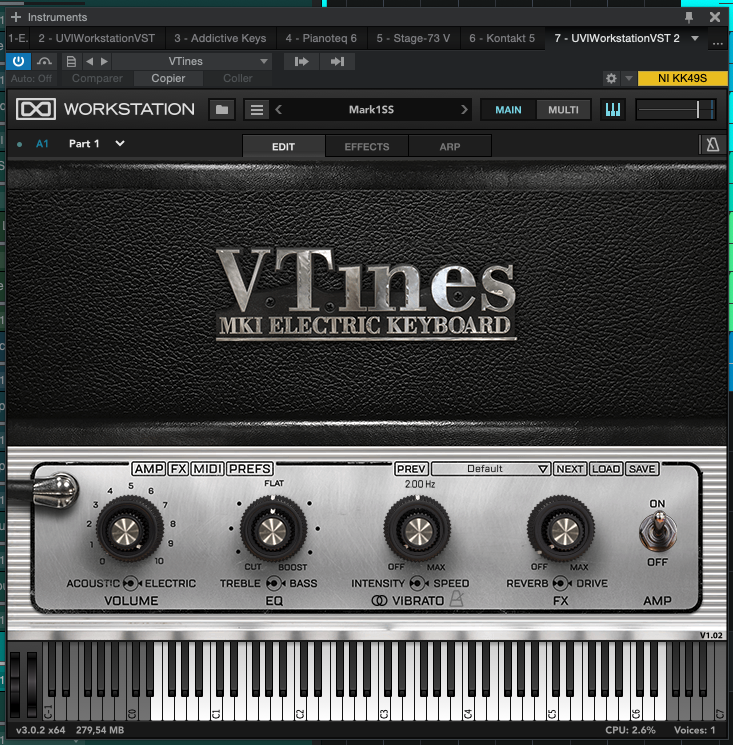The width and height of the screenshot is (733, 745).
Task: Toggle Reverb/Drive FX selector
Action: point(562,583)
